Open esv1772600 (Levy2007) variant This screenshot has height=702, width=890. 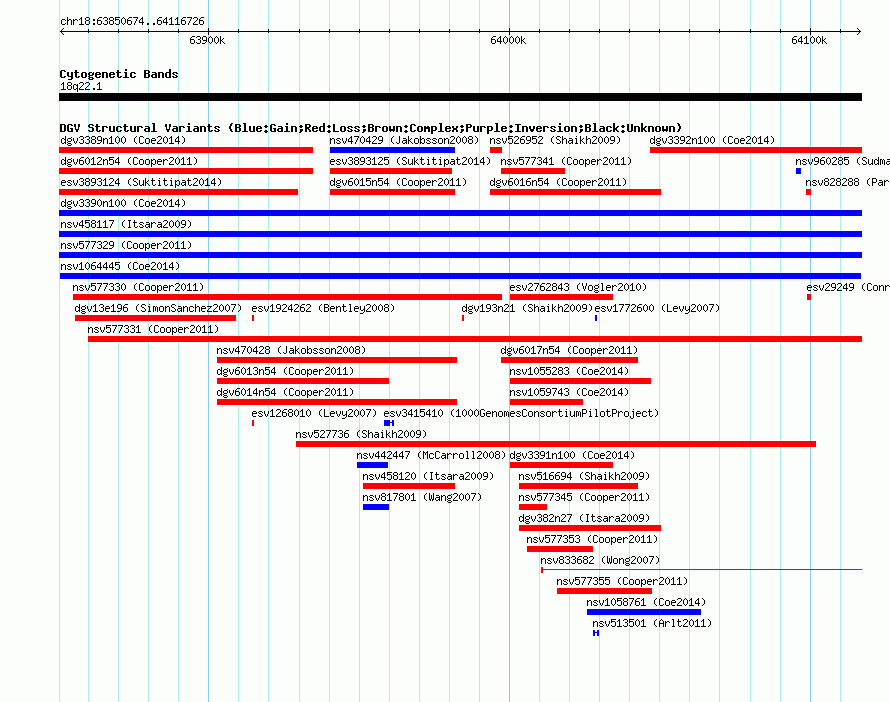click(596, 318)
